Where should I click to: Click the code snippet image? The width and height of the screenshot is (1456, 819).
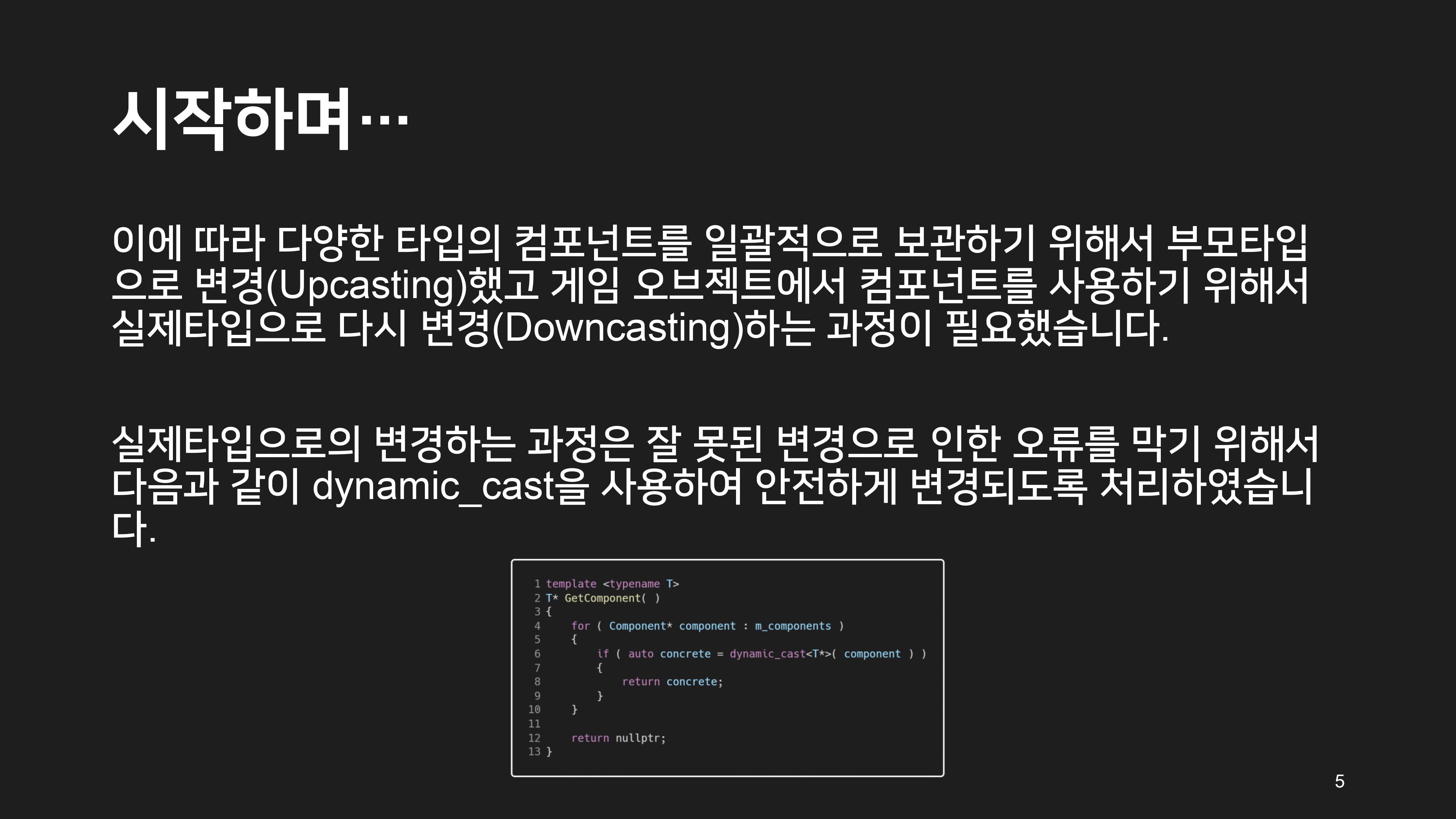coord(727,668)
